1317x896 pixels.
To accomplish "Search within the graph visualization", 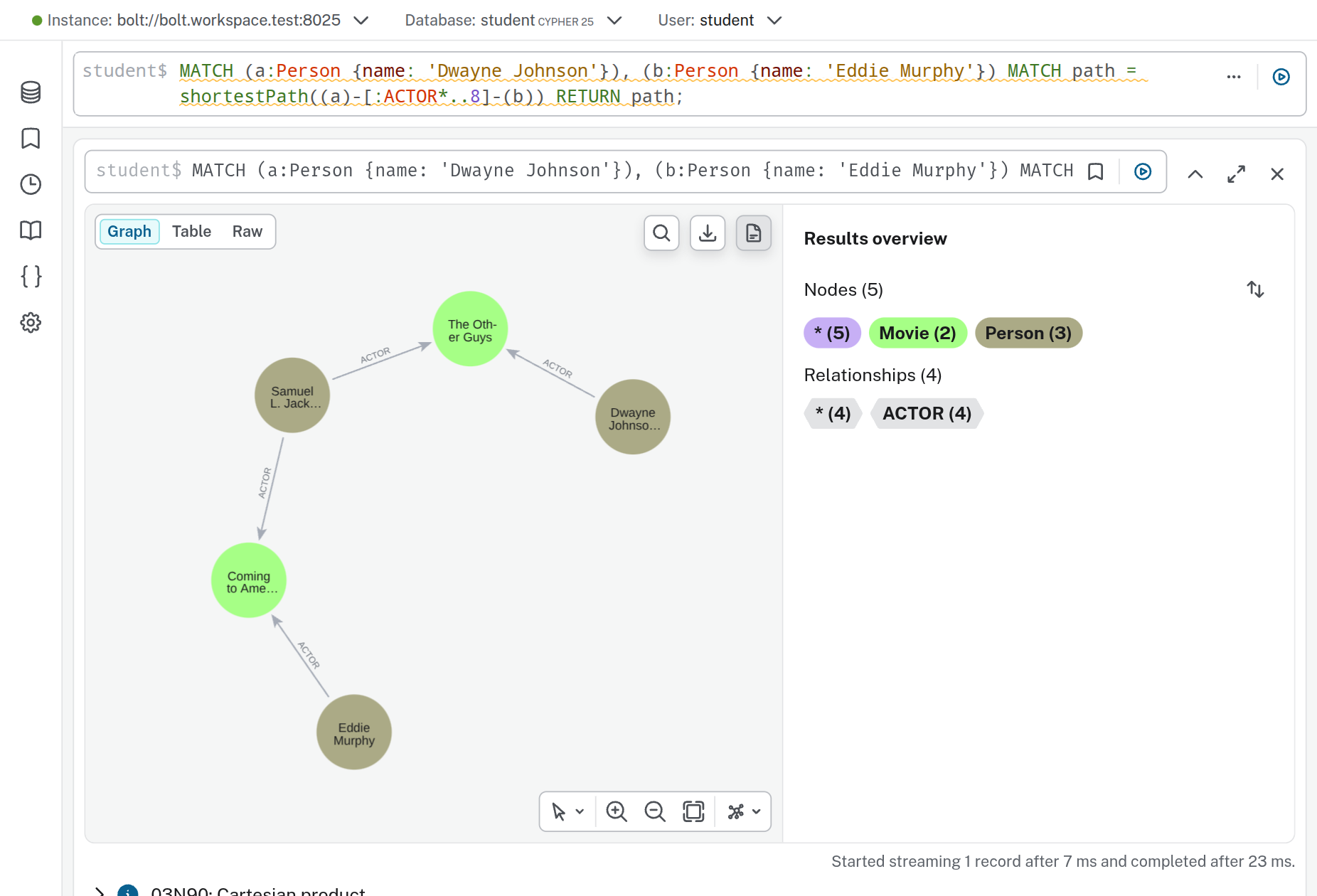I will (661, 233).
